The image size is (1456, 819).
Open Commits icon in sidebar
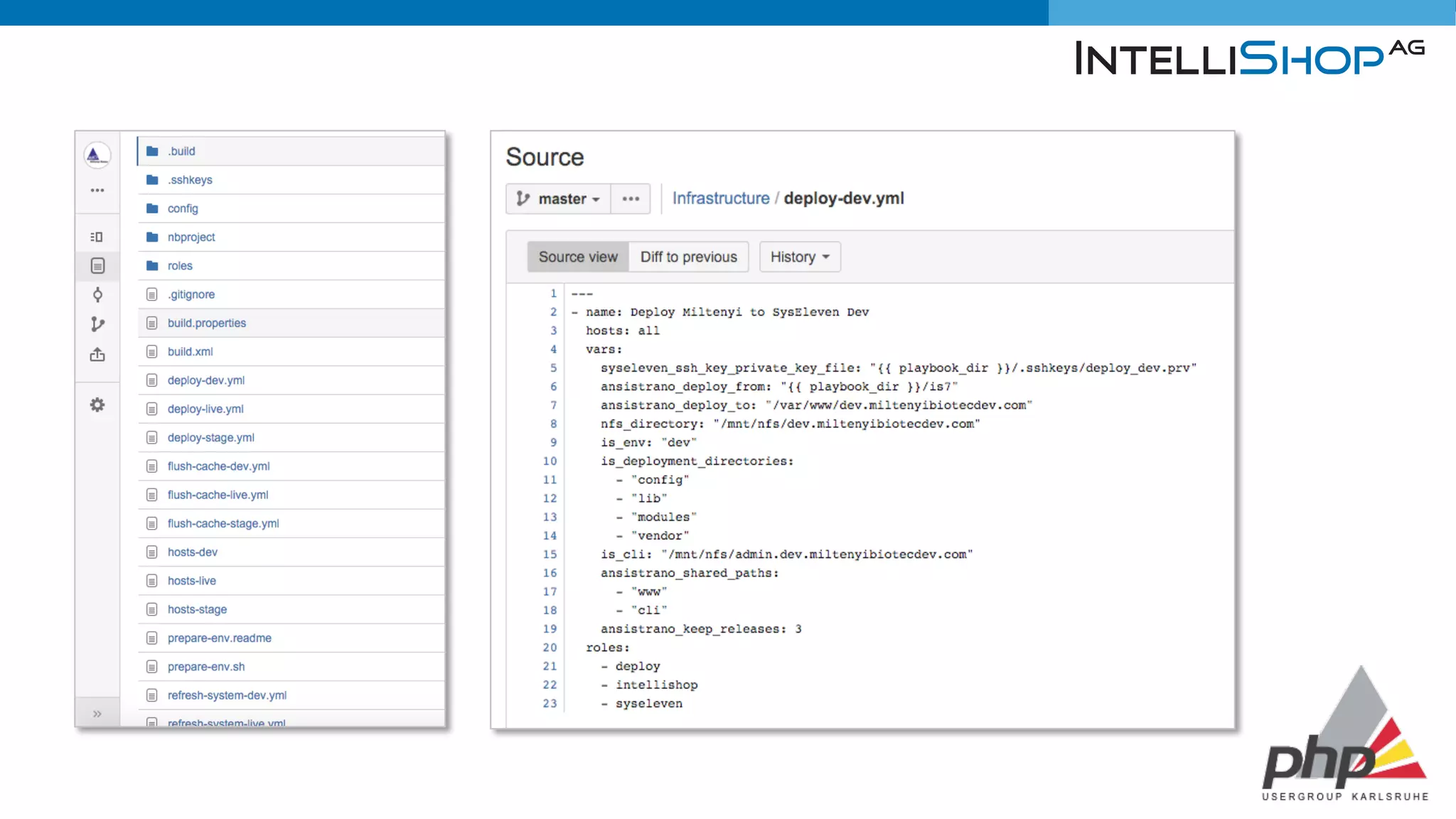(x=97, y=295)
